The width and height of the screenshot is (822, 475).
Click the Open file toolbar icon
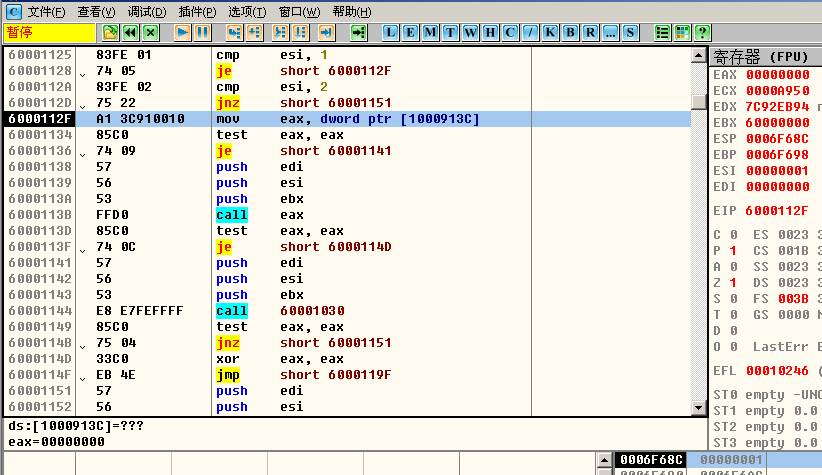tap(110, 33)
